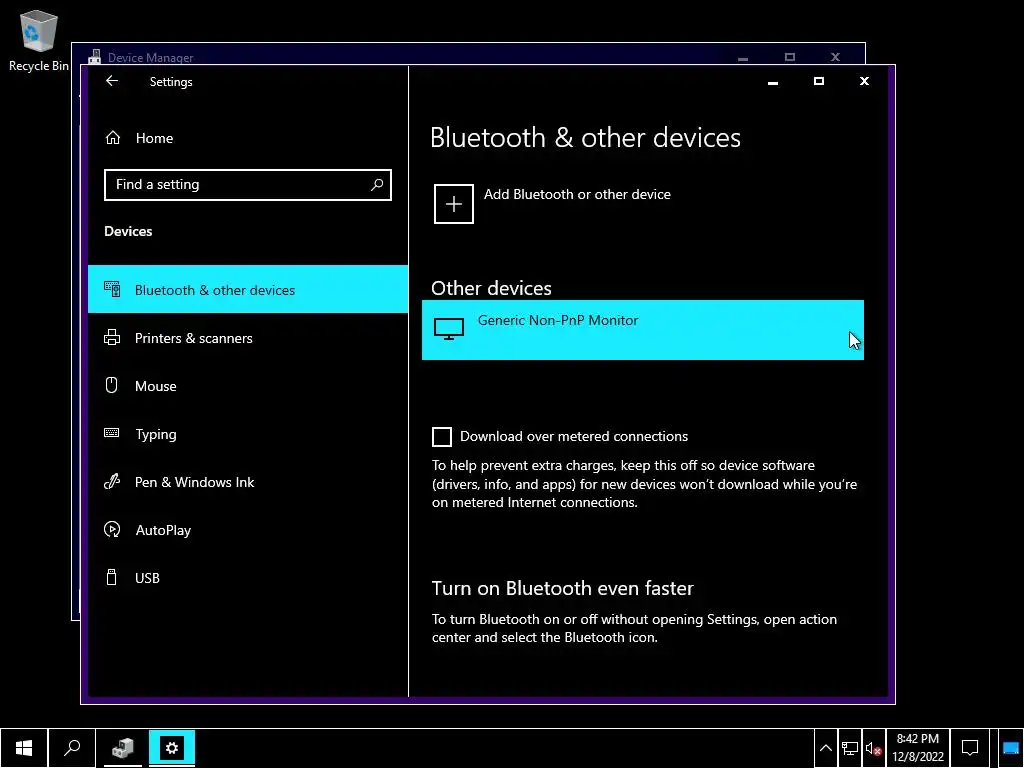Screen dimensions: 1024x768
Task: Click the Find a setting search box
Action: pos(248,185)
